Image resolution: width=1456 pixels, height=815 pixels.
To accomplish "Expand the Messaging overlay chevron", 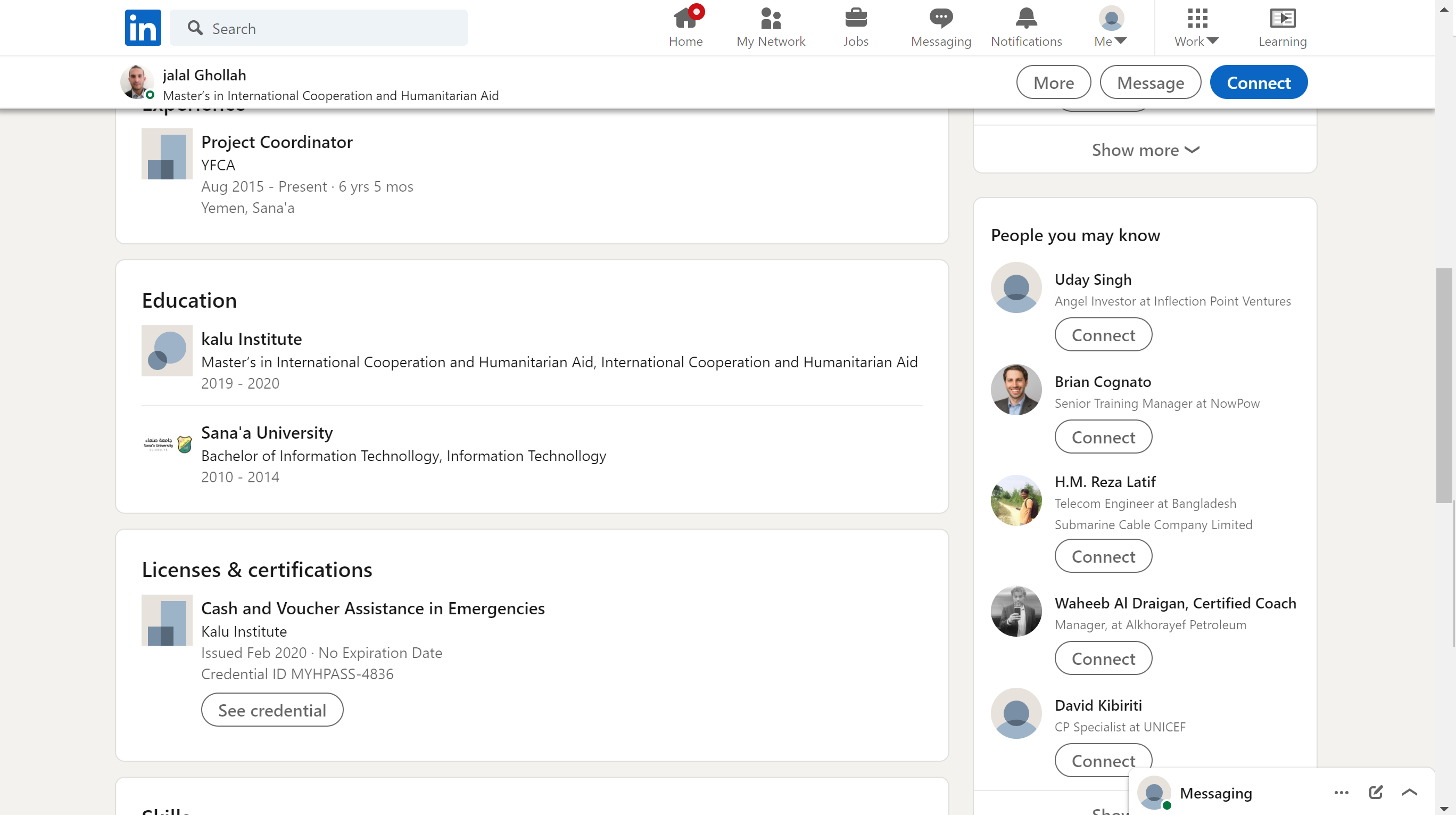I will (1410, 793).
